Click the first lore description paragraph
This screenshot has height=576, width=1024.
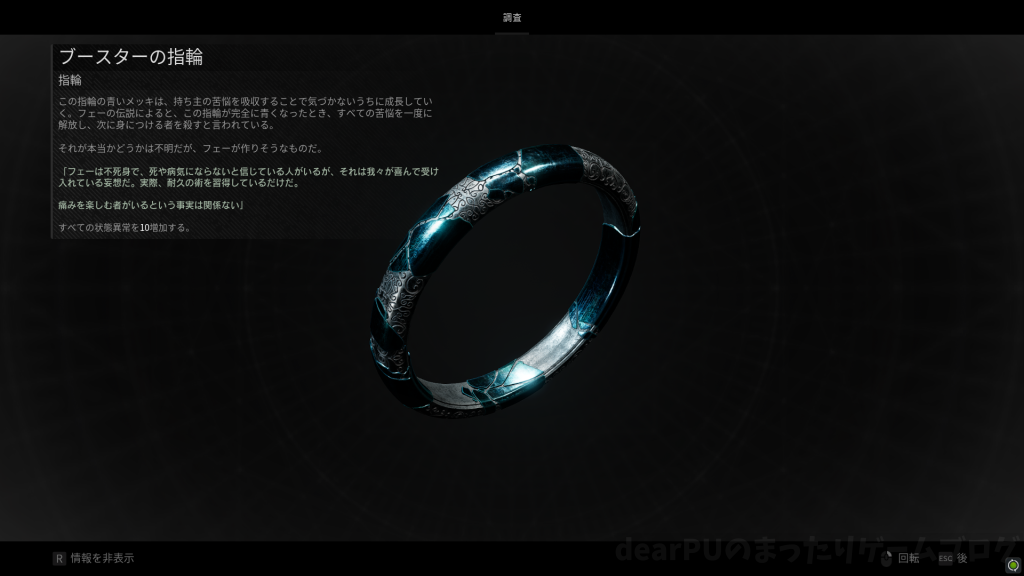pos(245,113)
